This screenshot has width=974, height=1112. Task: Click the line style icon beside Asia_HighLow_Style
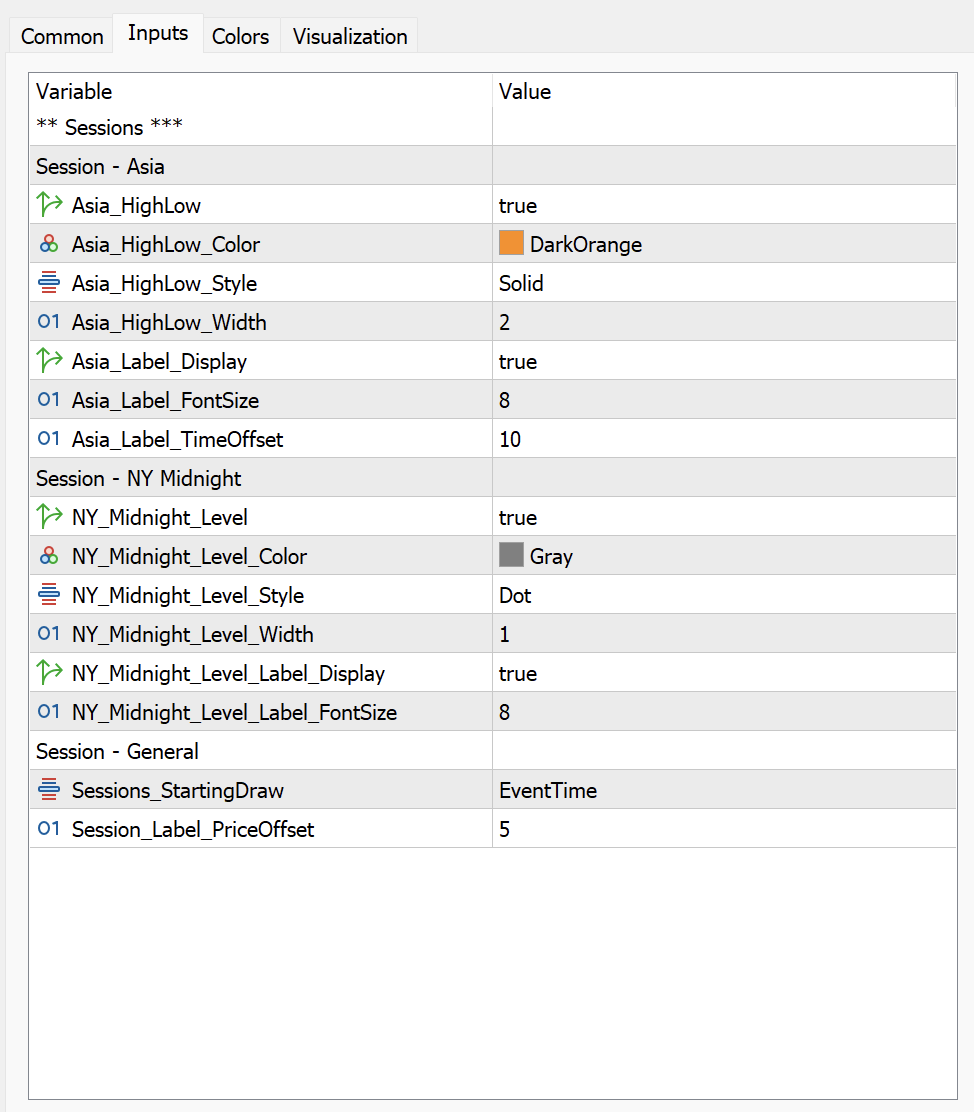pos(49,283)
